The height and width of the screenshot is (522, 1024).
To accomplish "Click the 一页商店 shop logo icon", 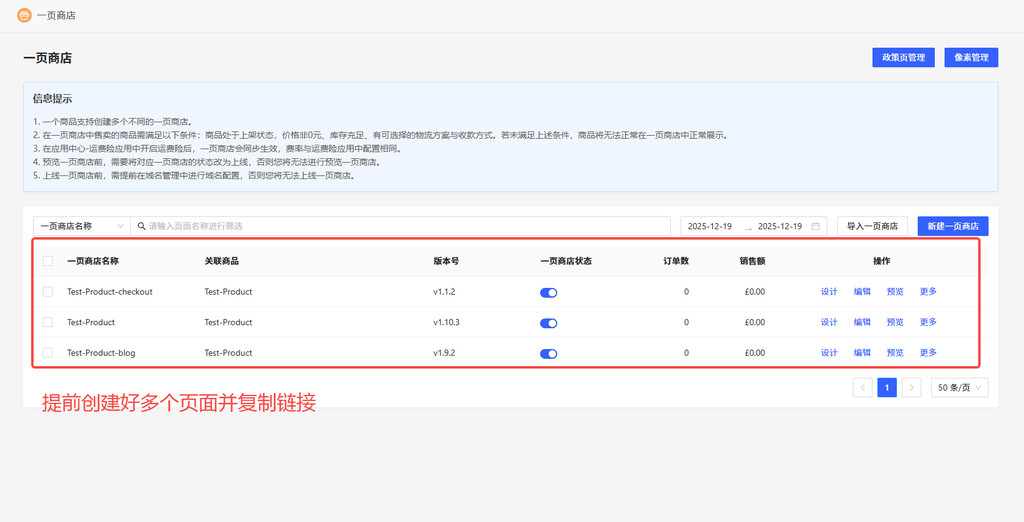I will click(x=24, y=15).
